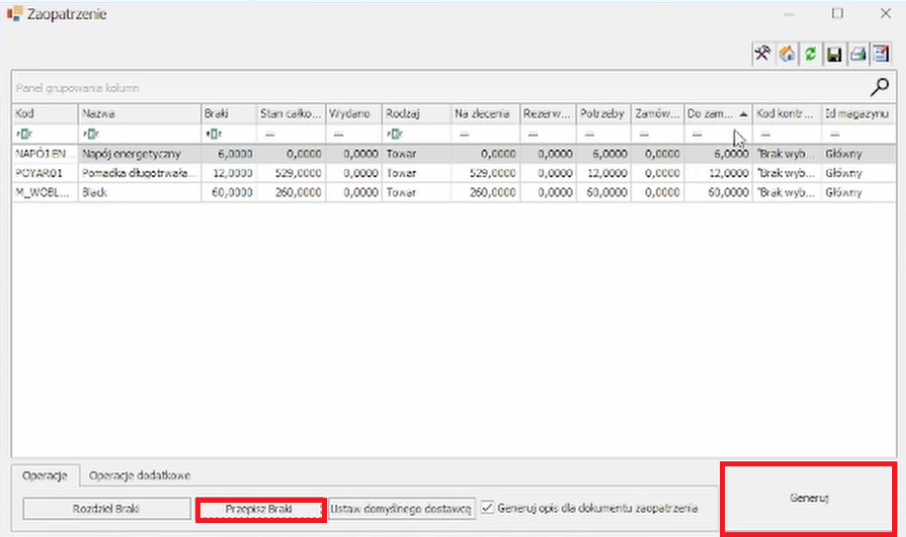Click the Przepisz Braki button
This screenshot has height=537, width=906.
[259, 509]
